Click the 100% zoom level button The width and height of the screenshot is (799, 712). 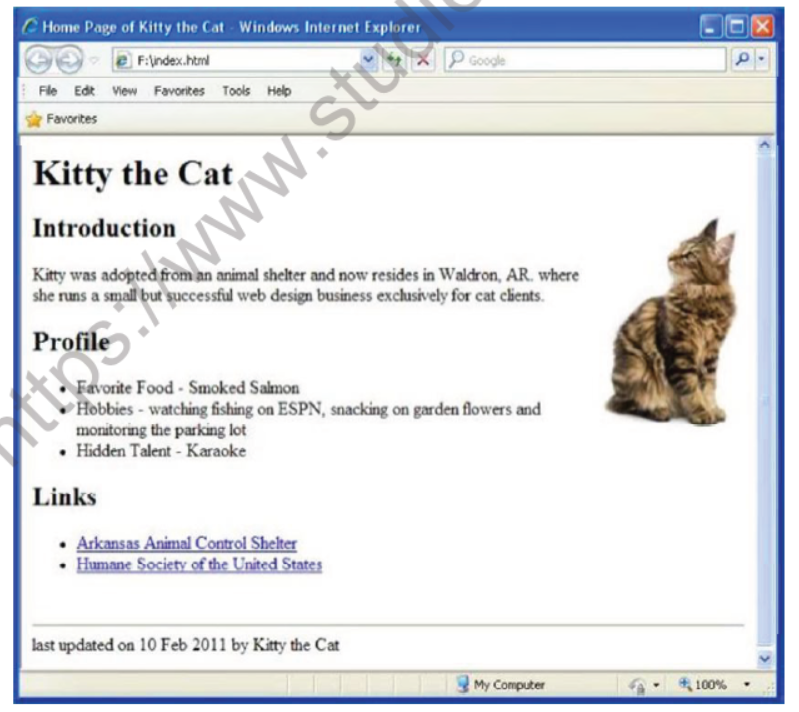[703, 684]
